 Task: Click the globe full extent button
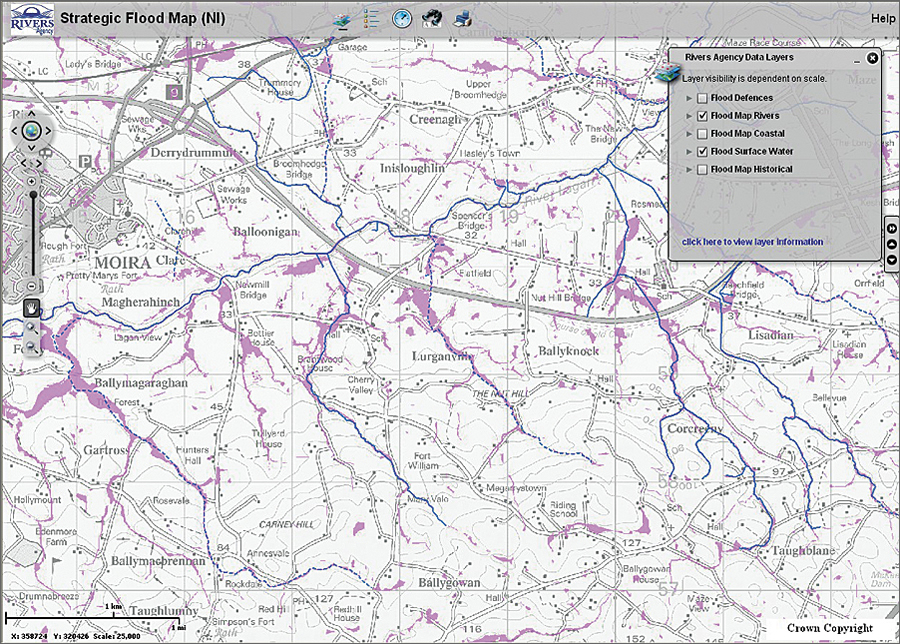[31, 130]
